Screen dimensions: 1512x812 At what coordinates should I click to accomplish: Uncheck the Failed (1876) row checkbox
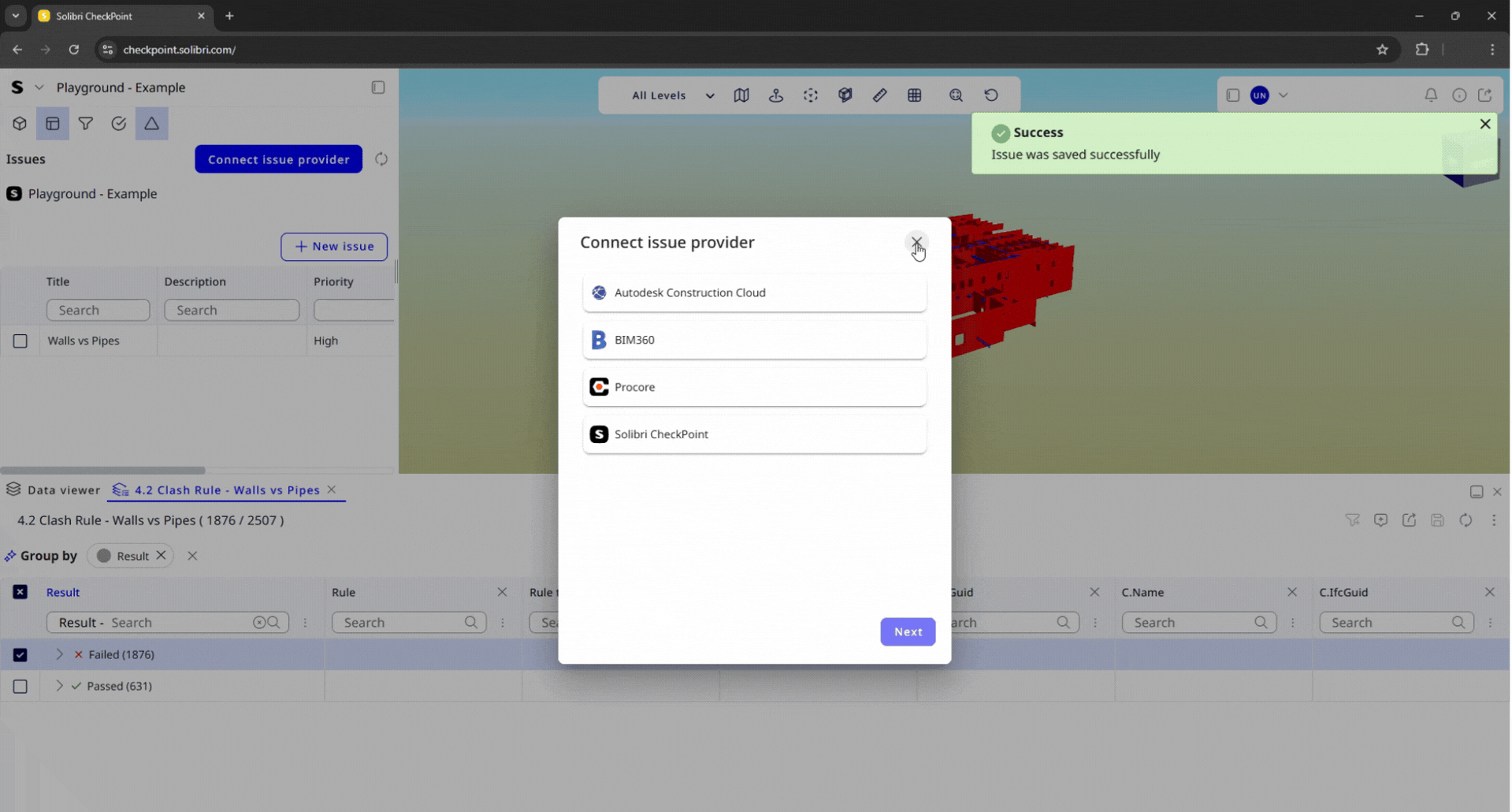coord(20,655)
